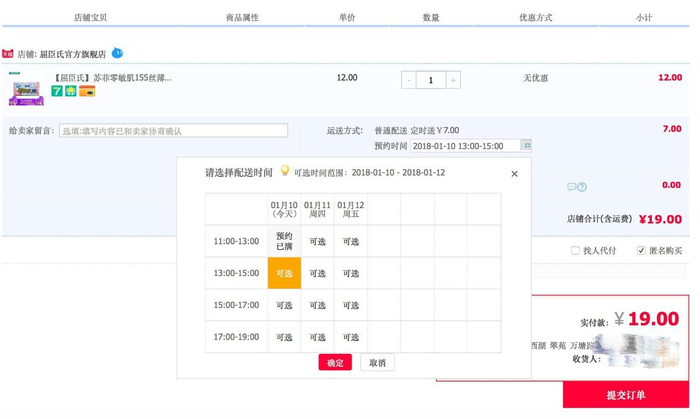700x419 pixels.
Task: Click the orange credit card payment icon
Action: pyautogui.click(x=87, y=91)
